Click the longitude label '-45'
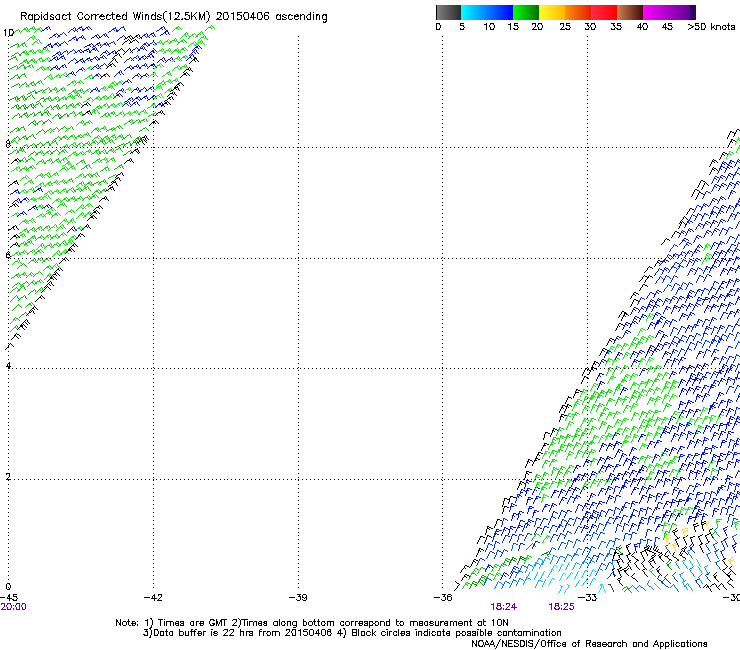This screenshot has height=650, width=740. (x=8, y=598)
